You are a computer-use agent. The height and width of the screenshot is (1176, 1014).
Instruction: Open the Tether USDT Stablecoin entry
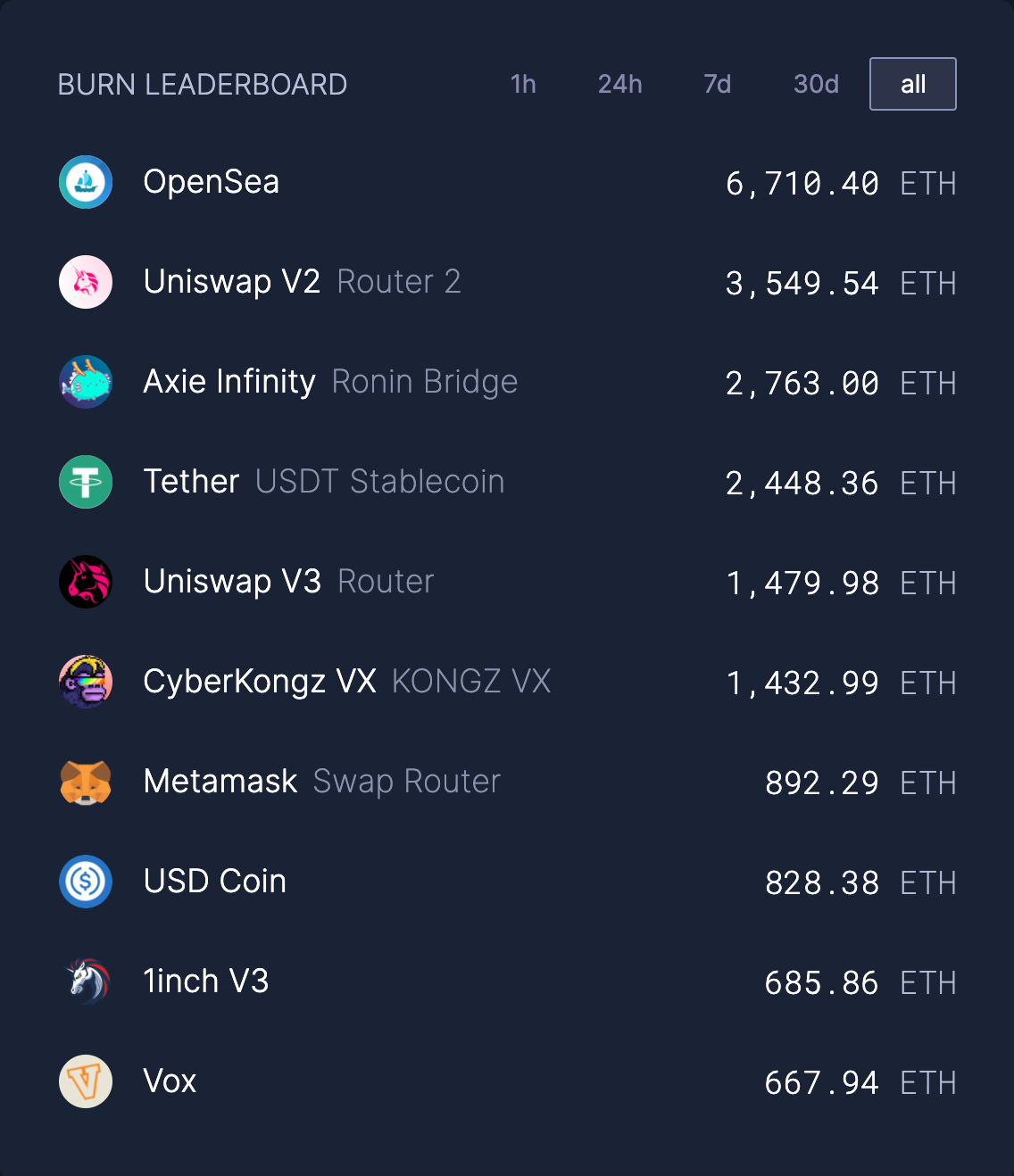324,482
